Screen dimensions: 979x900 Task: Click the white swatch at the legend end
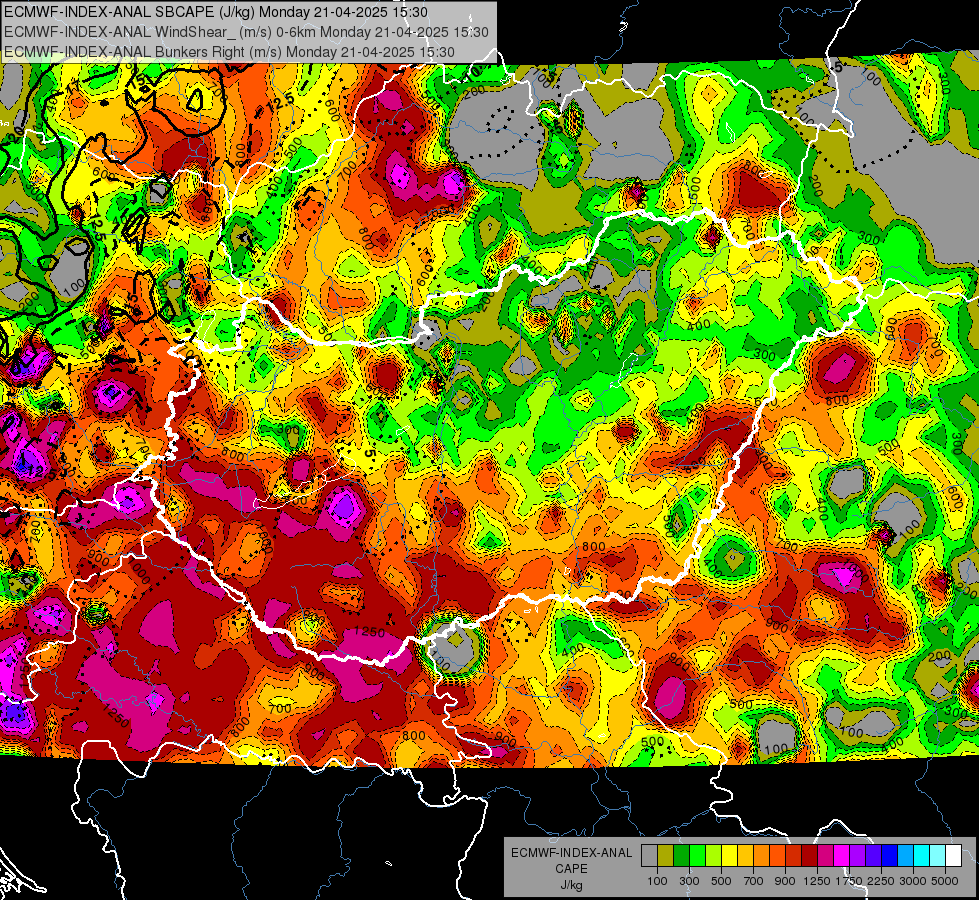953,855
